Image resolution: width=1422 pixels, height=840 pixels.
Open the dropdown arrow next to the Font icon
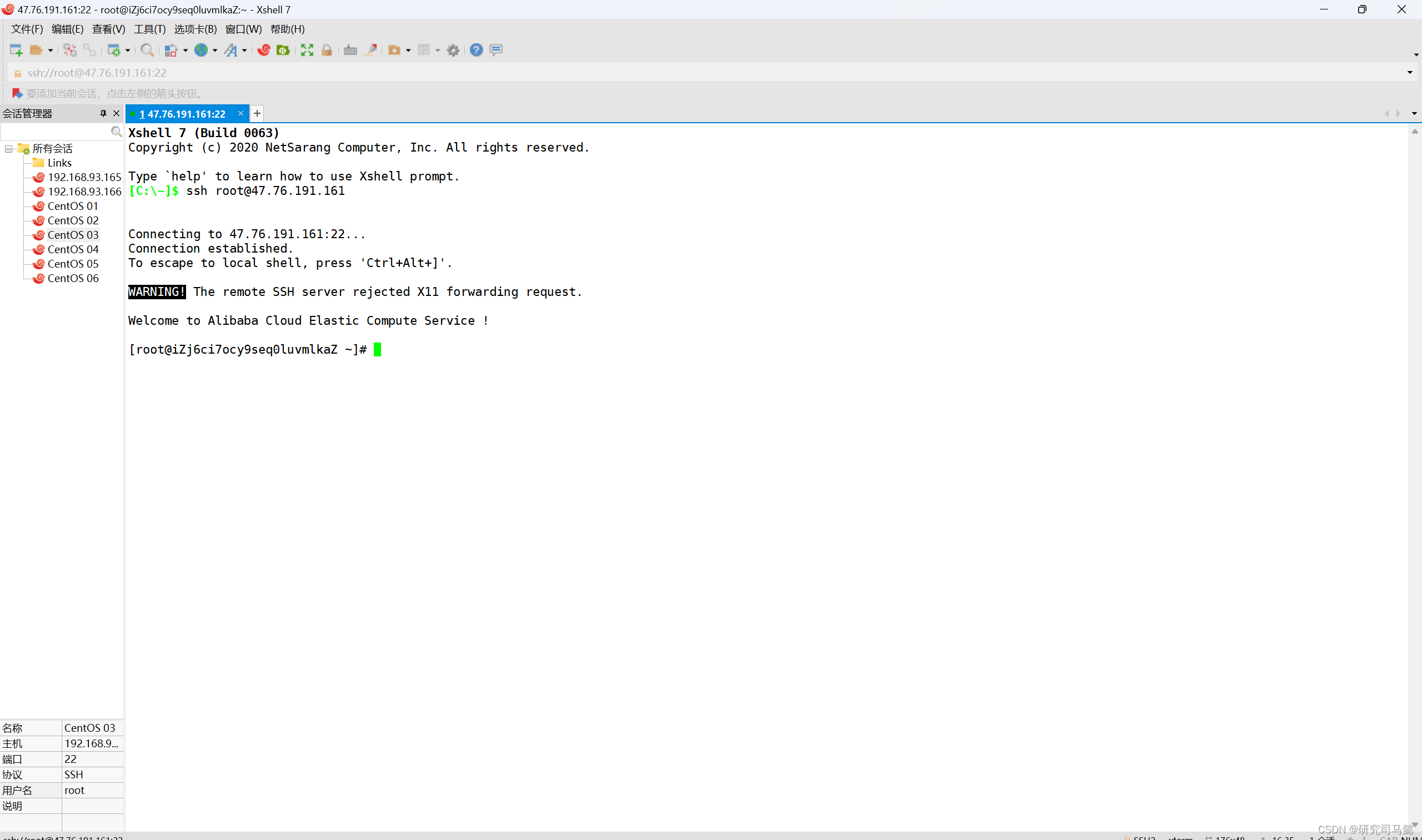[x=244, y=51]
